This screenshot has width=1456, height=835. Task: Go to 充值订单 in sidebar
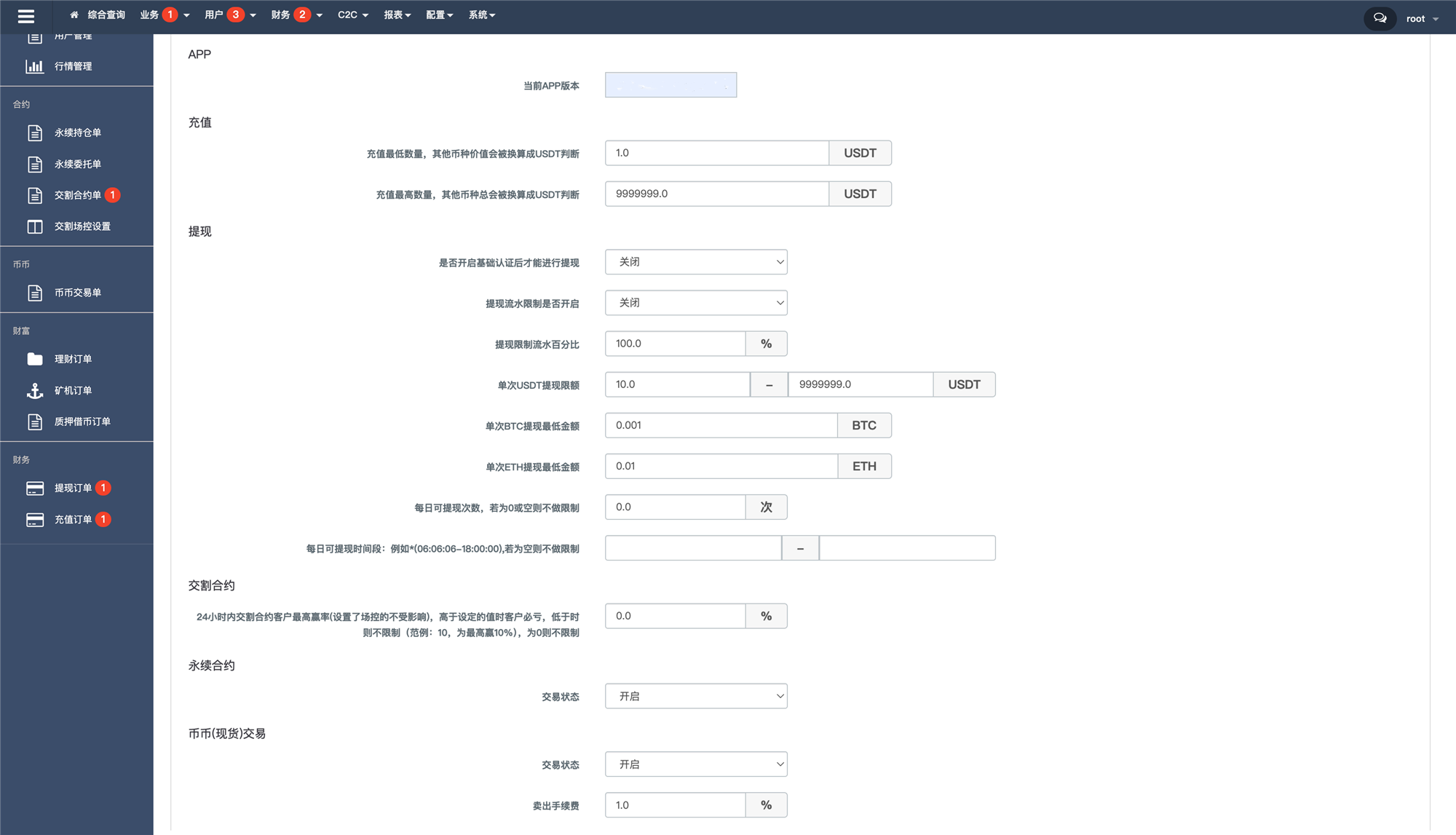(x=73, y=520)
